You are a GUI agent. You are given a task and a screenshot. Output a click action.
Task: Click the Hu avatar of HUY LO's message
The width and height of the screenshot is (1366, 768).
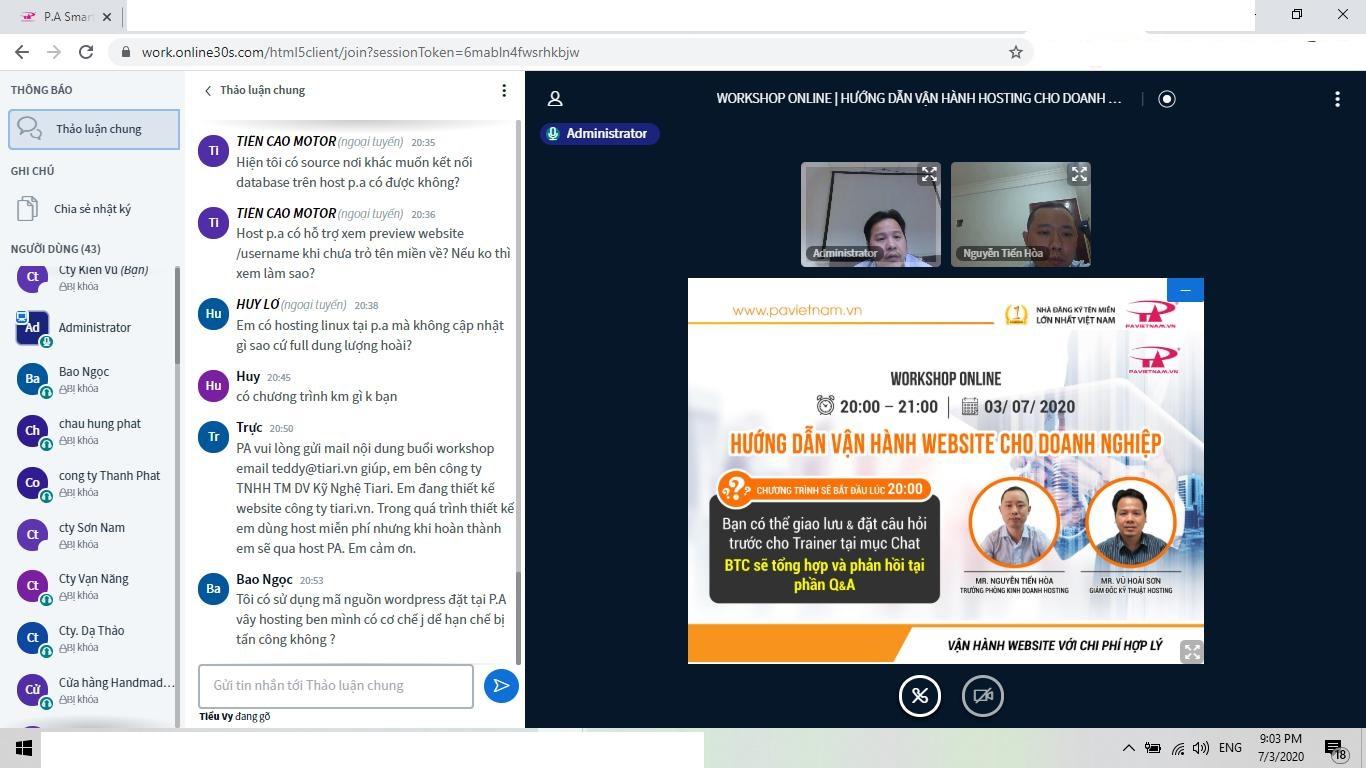(213, 314)
